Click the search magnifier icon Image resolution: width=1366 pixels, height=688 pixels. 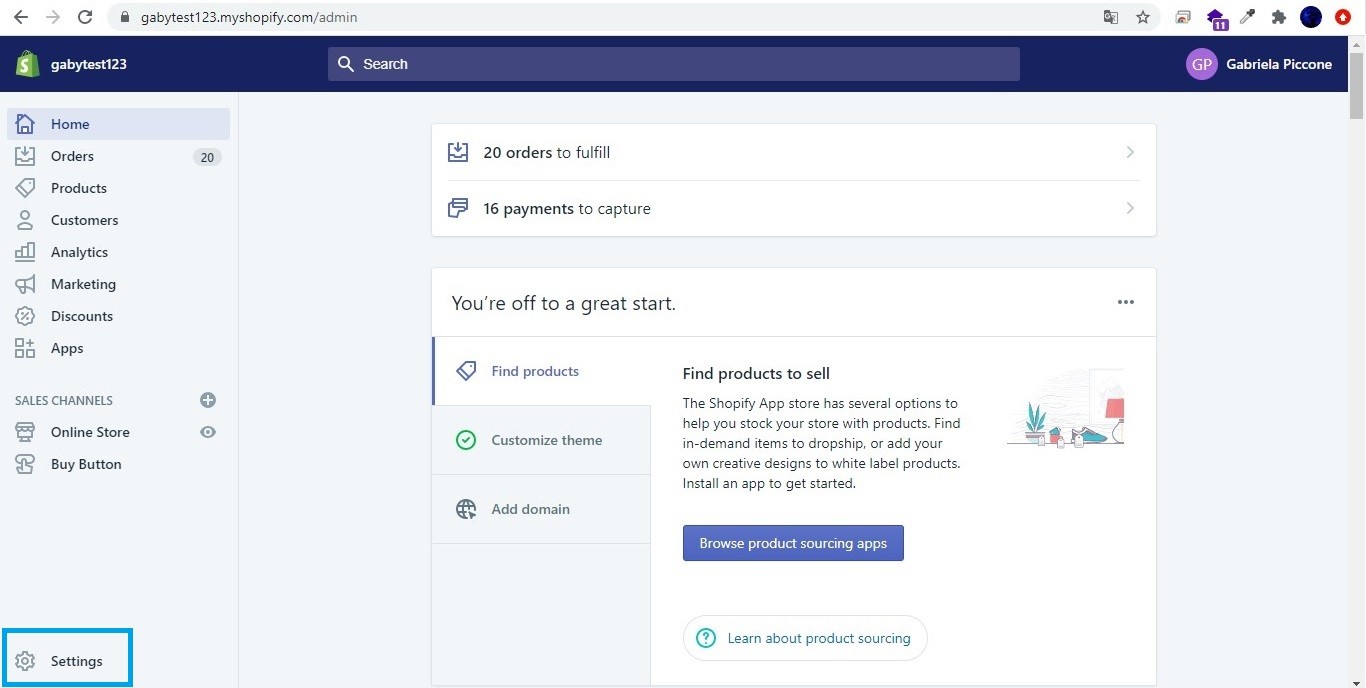346,64
